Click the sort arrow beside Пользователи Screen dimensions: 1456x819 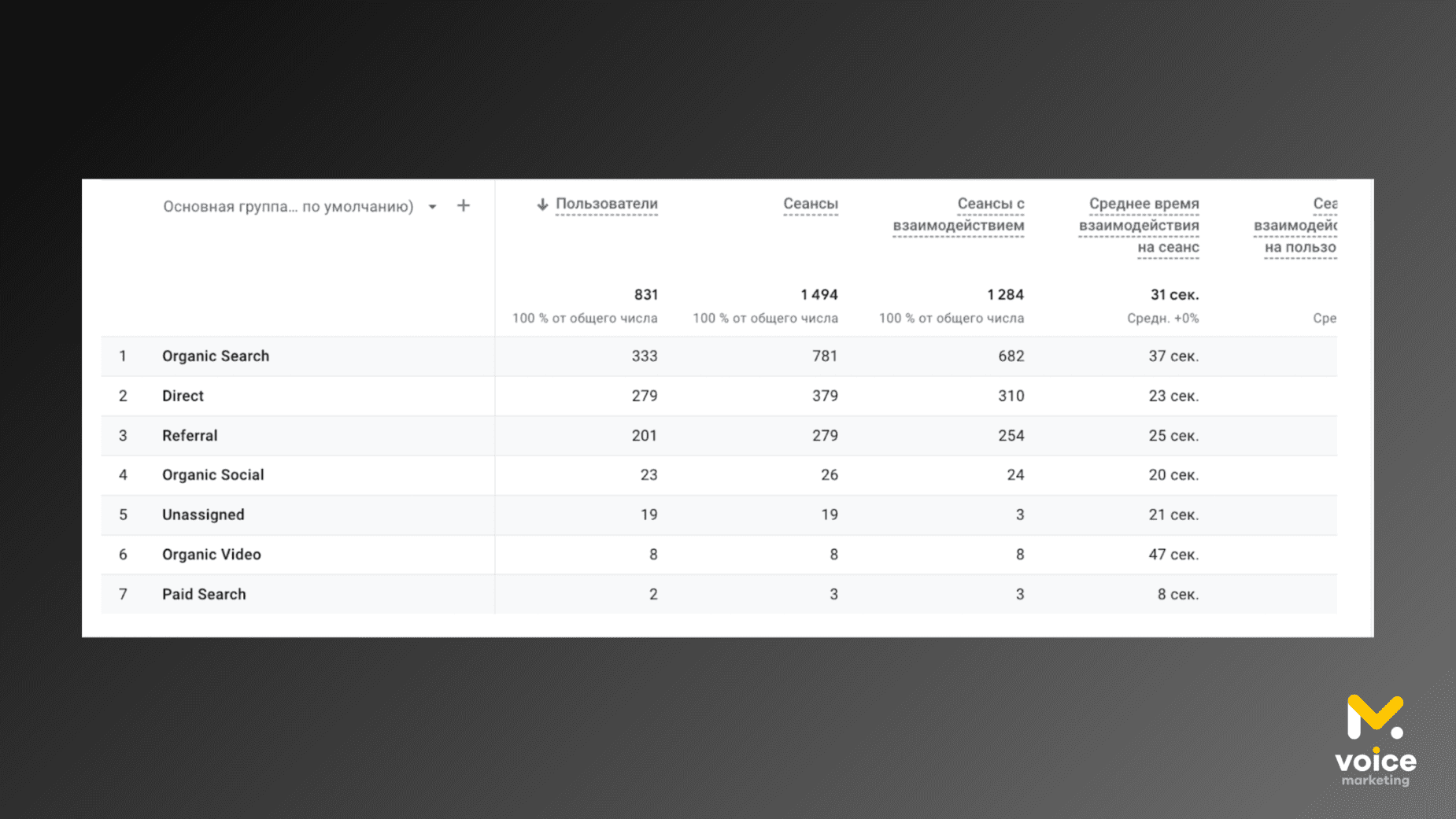(542, 205)
